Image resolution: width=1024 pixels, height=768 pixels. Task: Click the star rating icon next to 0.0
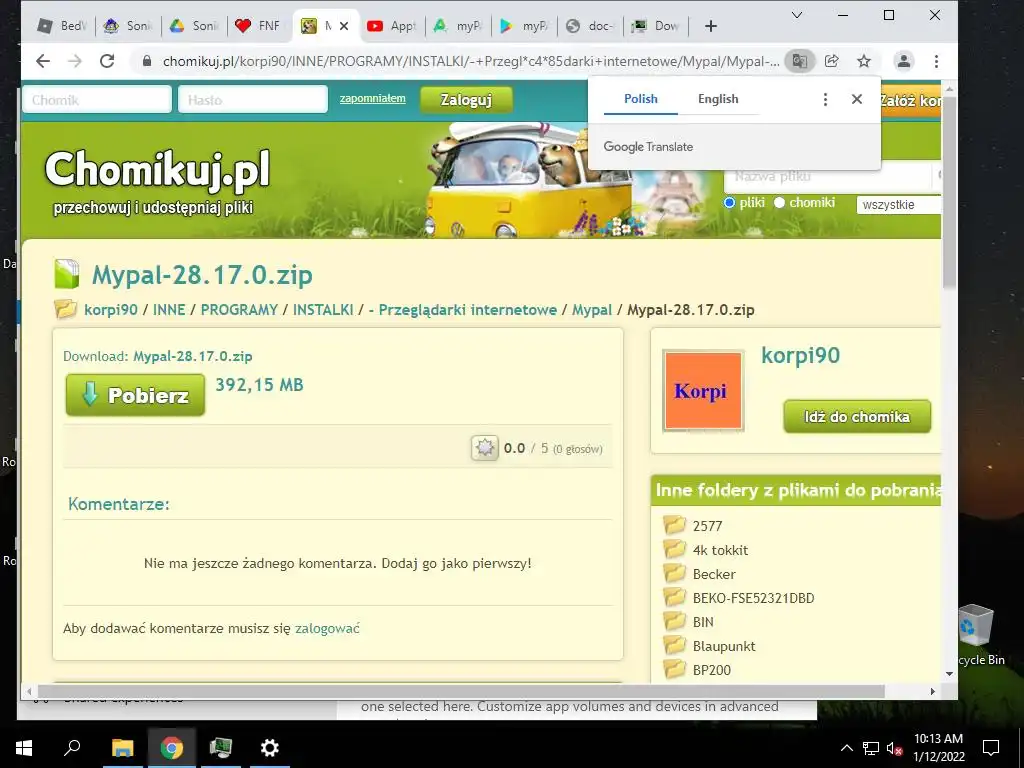coord(485,448)
